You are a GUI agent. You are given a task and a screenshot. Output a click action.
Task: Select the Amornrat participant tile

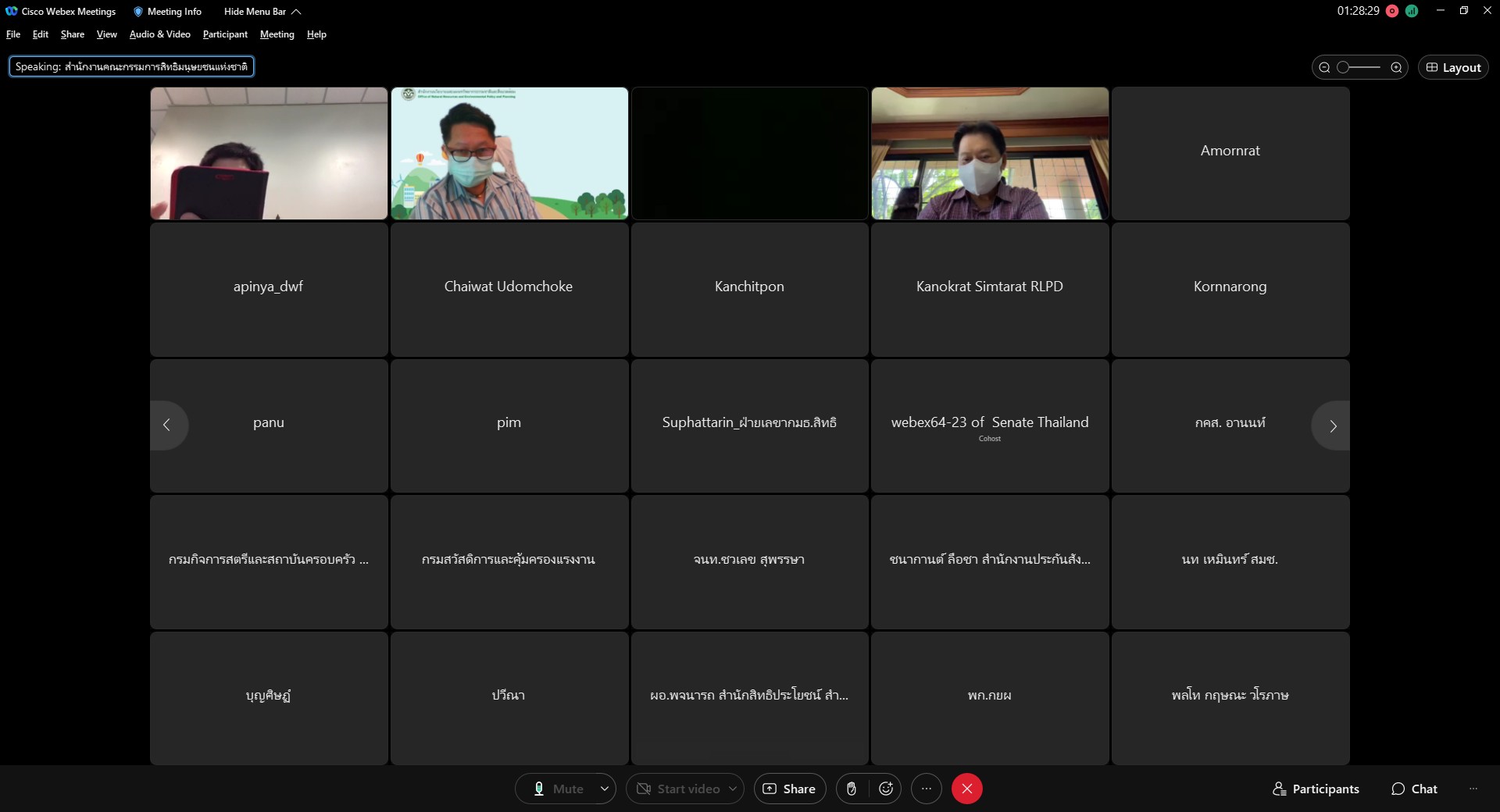(x=1230, y=153)
